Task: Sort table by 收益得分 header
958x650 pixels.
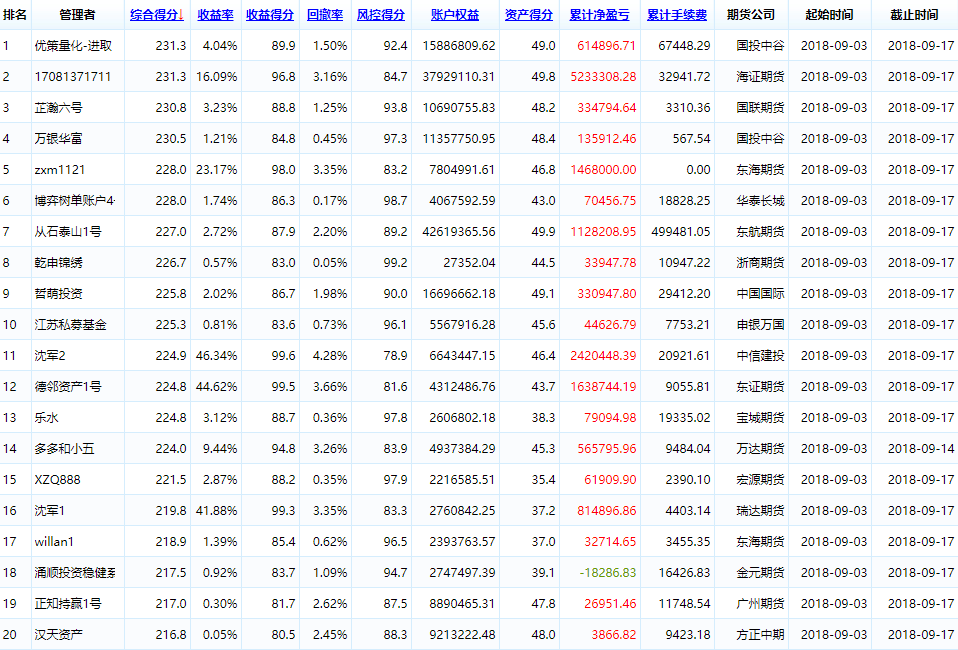Action: [x=269, y=15]
